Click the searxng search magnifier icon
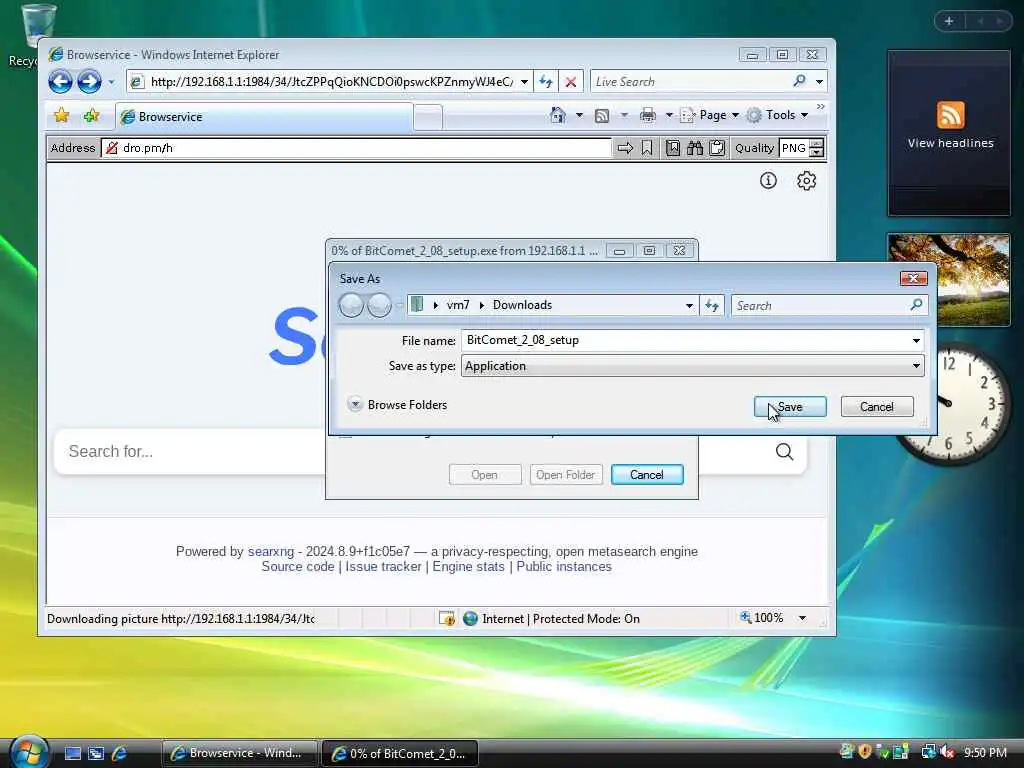The width and height of the screenshot is (1024, 768). [784, 451]
